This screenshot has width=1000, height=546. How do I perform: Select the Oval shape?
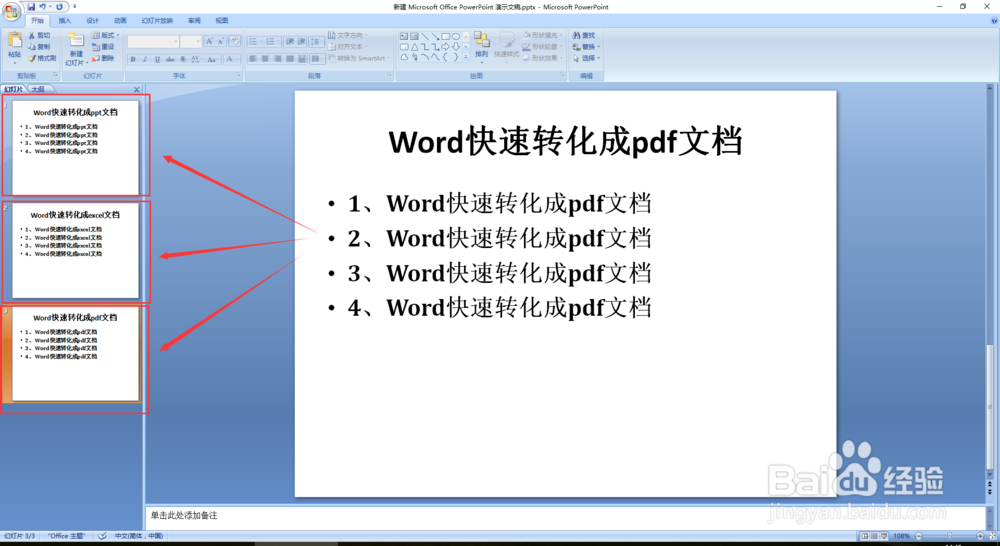456,36
